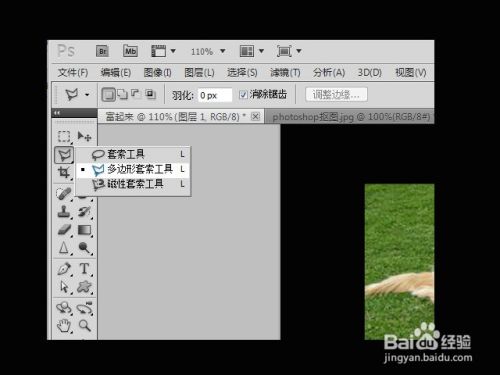This screenshot has width=500, height=375.
Task: Select the Zoom magnifier tool
Action: (84, 326)
